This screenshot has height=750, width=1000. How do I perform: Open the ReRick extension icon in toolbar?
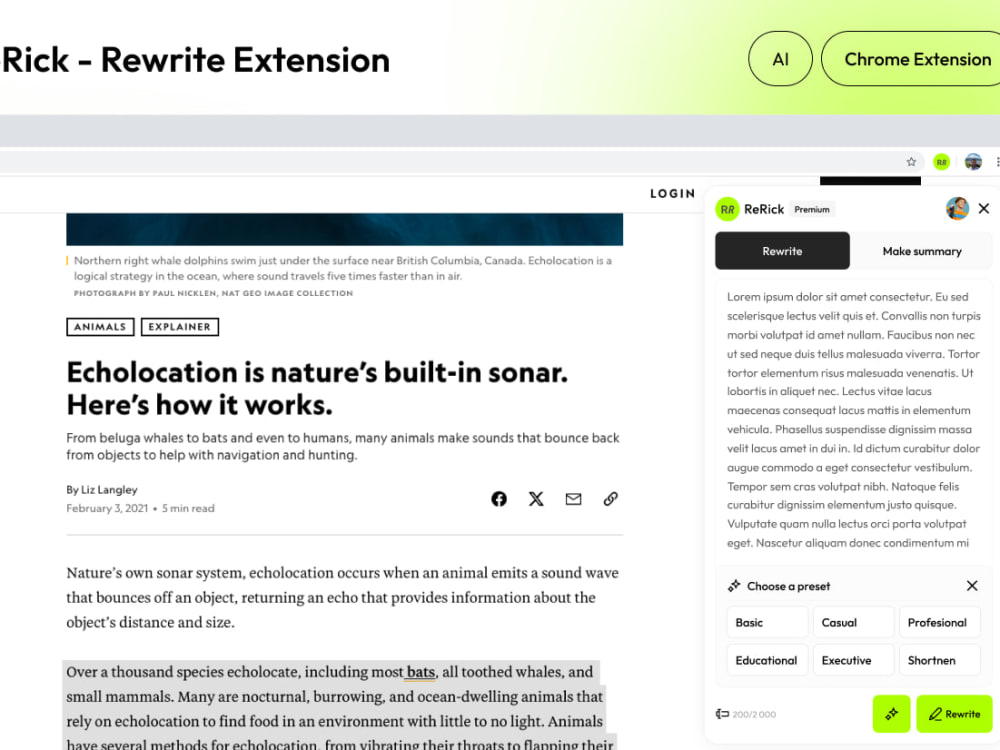click(x=941, y=162)
